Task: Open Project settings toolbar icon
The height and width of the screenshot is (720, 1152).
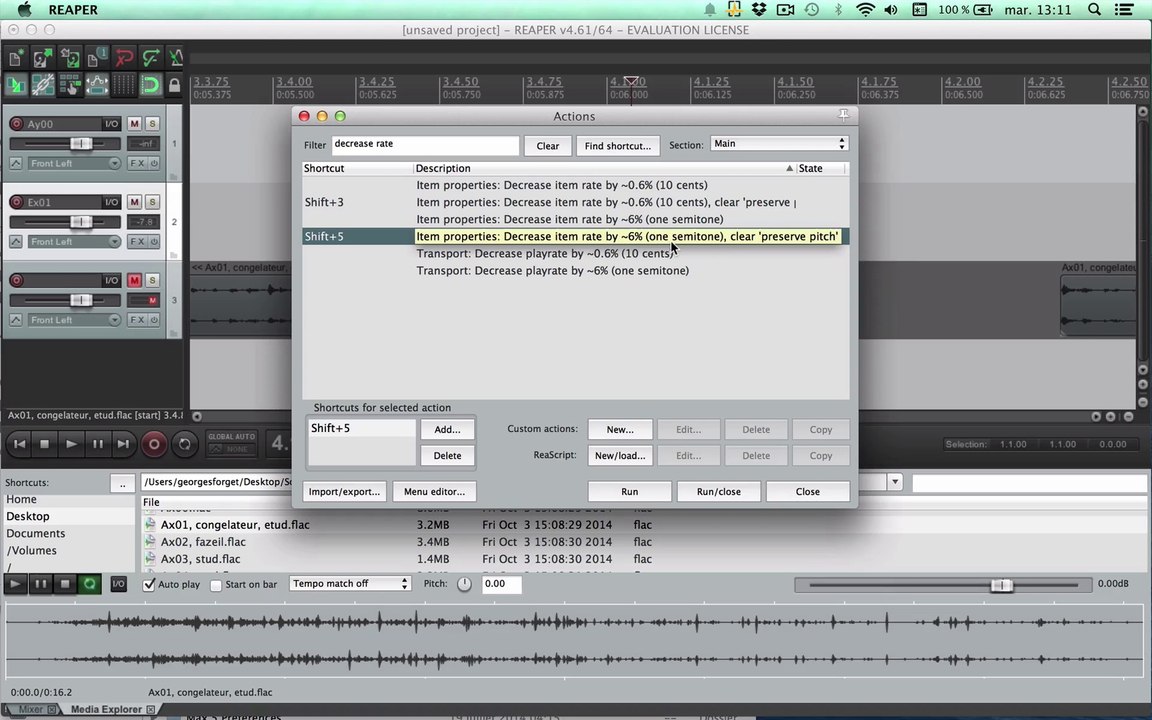Action: click(x=96, y=57)
